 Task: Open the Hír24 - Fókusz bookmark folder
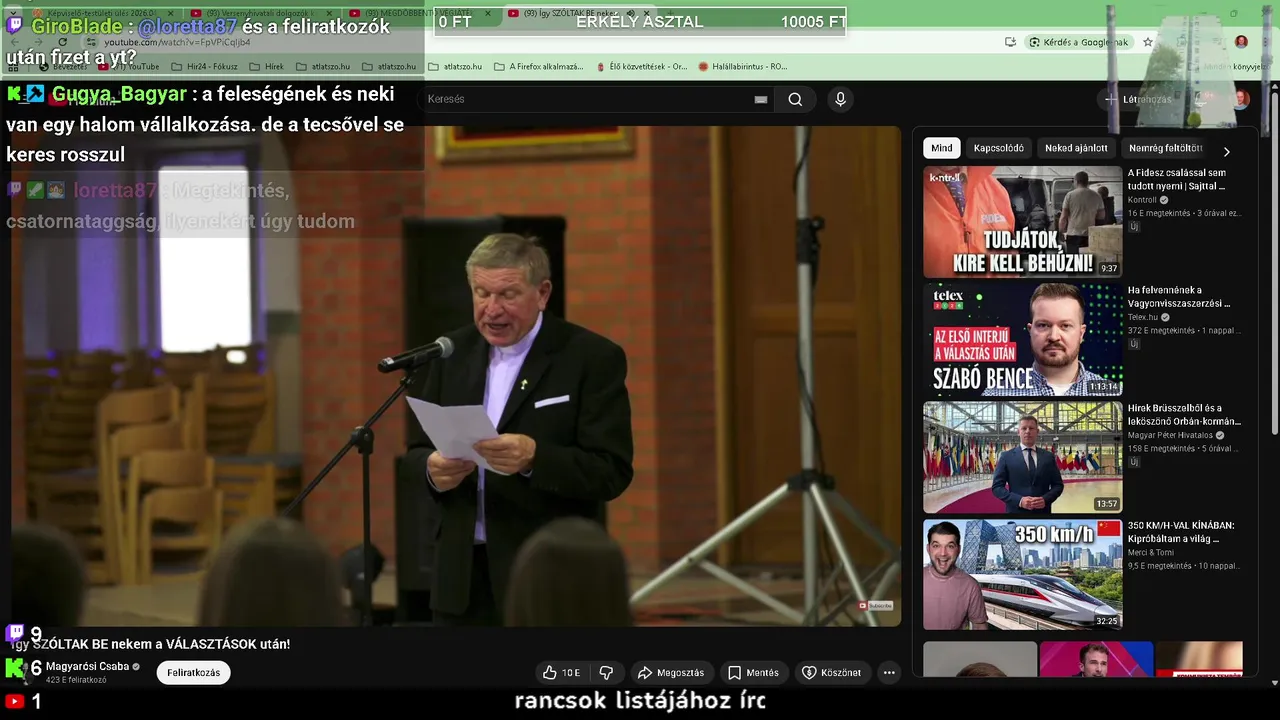205,66
